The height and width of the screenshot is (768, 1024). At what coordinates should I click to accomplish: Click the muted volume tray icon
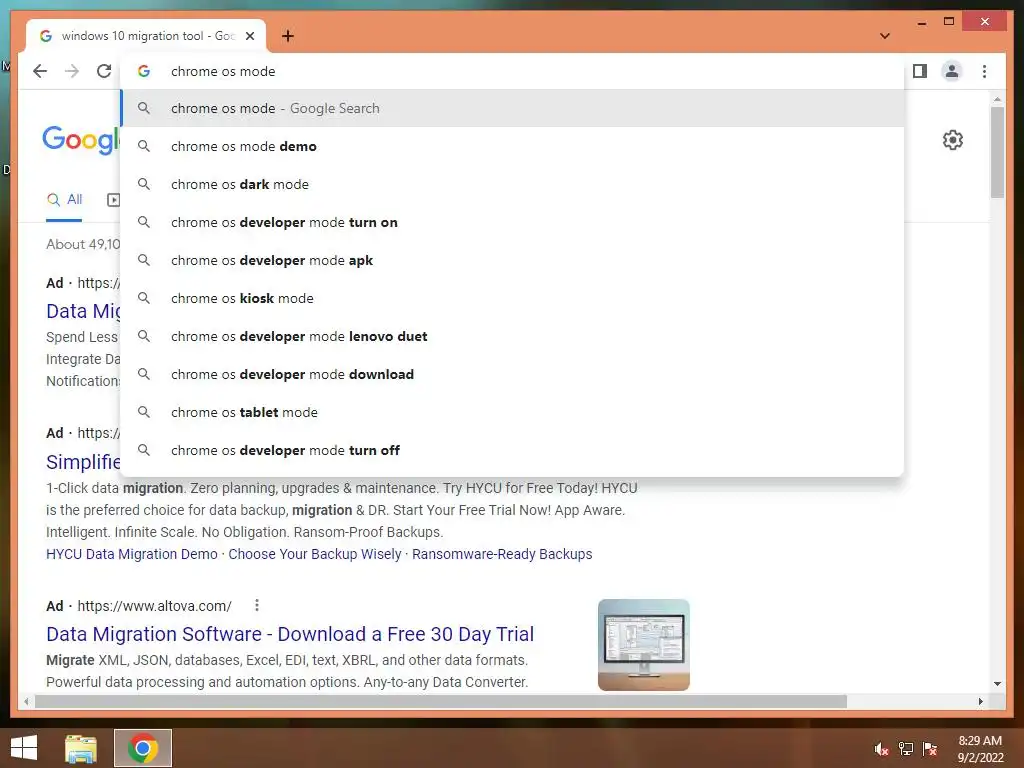click(x=881, y=749)
